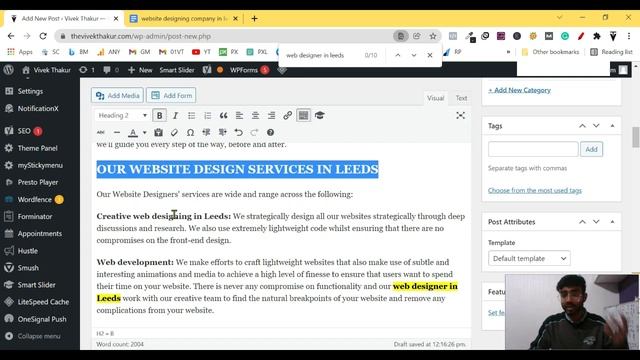This screenshot has width=640, height=360.
Task: Click the Add Media button
Action: pos(117,96)
